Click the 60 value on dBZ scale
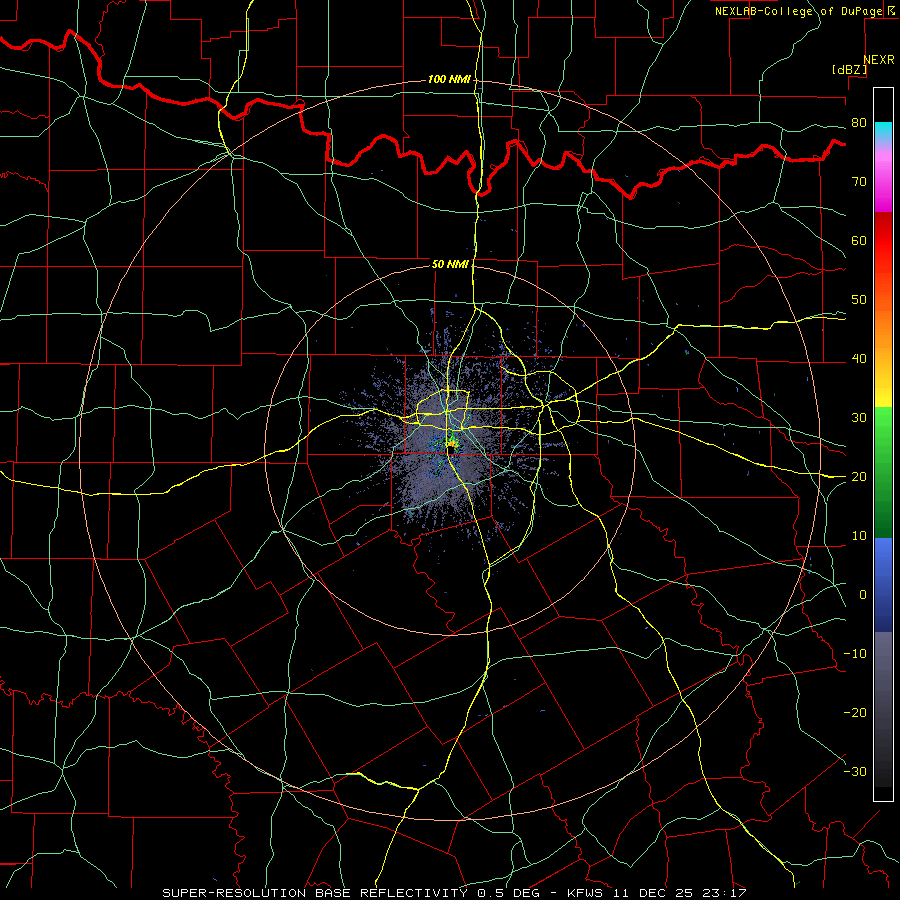This screenshot has width=900, height=900. point(859,241)
